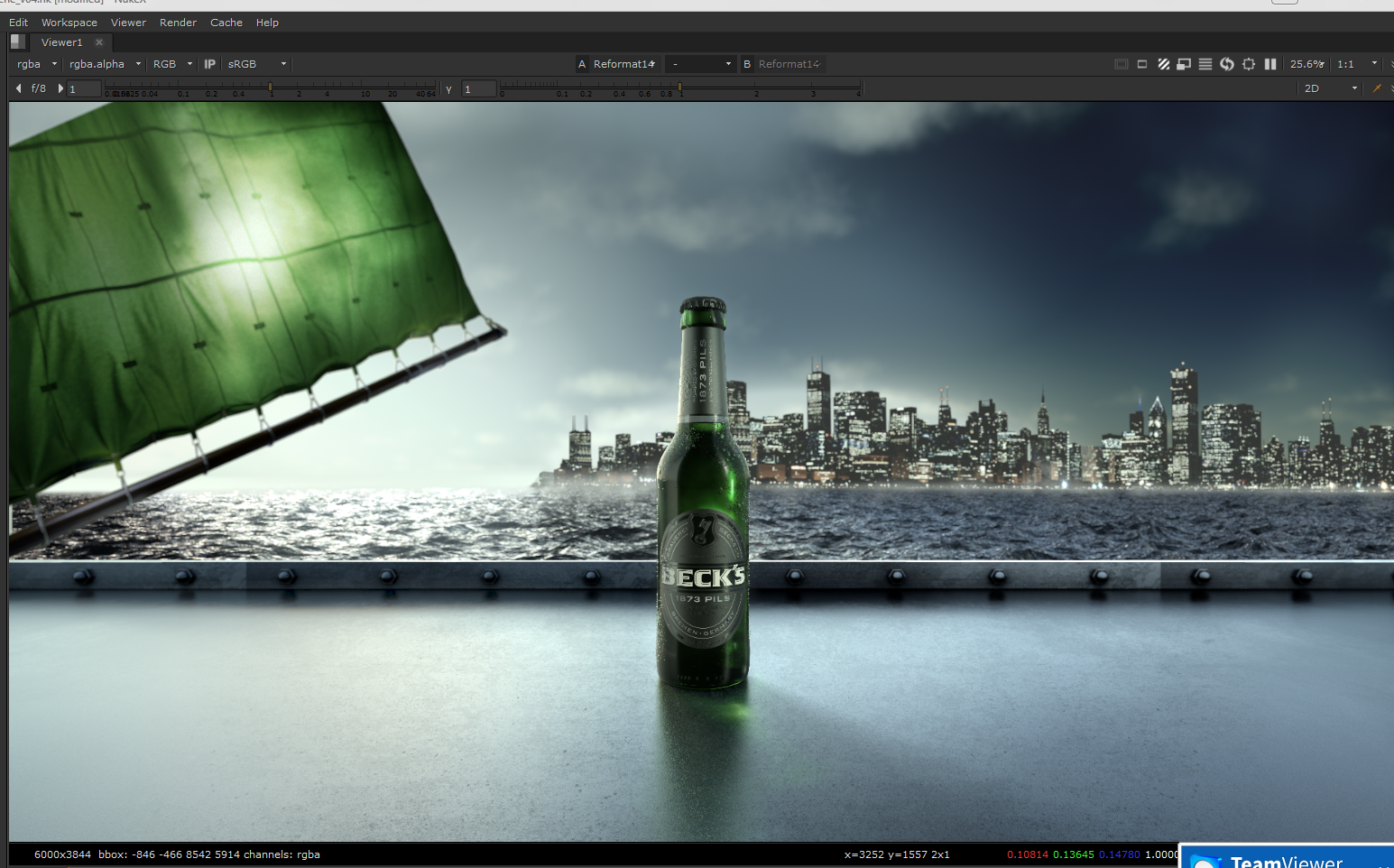Click the f/8 f-stop label
Image resolution: width=1394 pixels, height=868 pixels.
point(39,88)
